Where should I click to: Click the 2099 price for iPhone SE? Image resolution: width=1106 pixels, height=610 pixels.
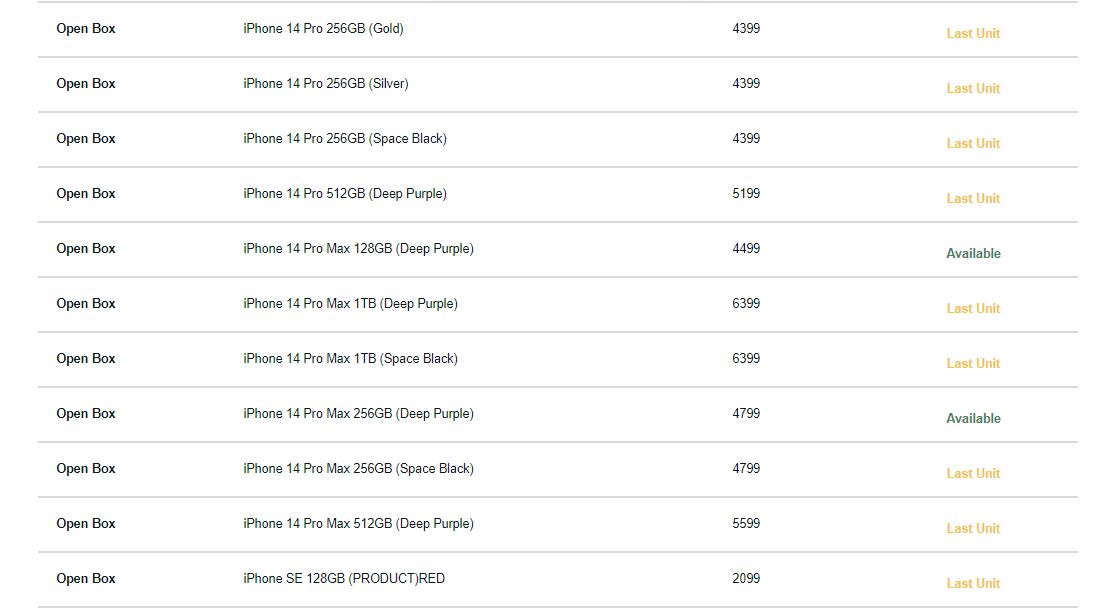746,578
